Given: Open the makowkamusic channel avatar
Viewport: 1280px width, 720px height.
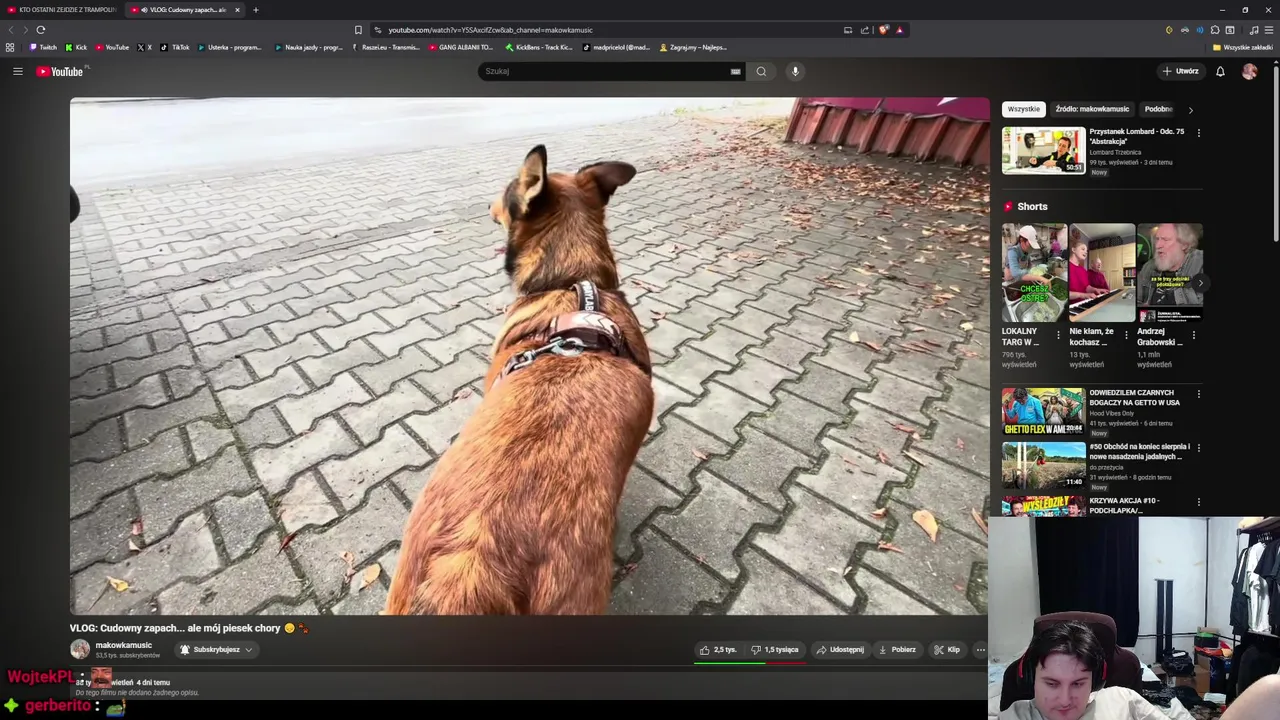Looking at the screenshot, I should (x=80, y=649).
